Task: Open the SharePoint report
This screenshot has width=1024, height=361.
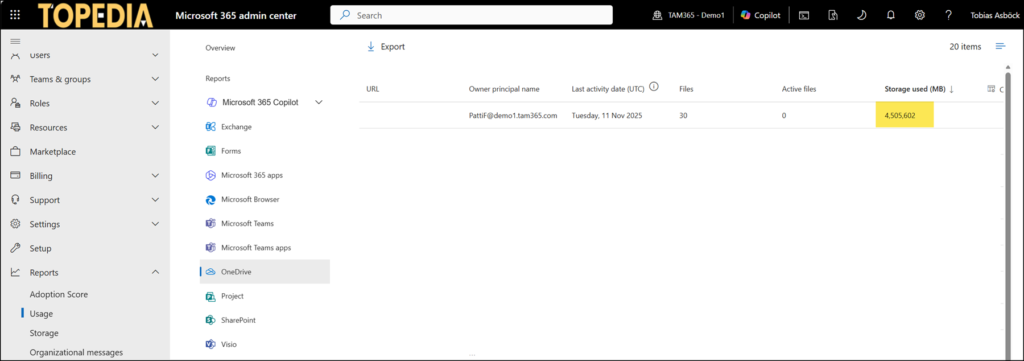Action: click(238, 320)
